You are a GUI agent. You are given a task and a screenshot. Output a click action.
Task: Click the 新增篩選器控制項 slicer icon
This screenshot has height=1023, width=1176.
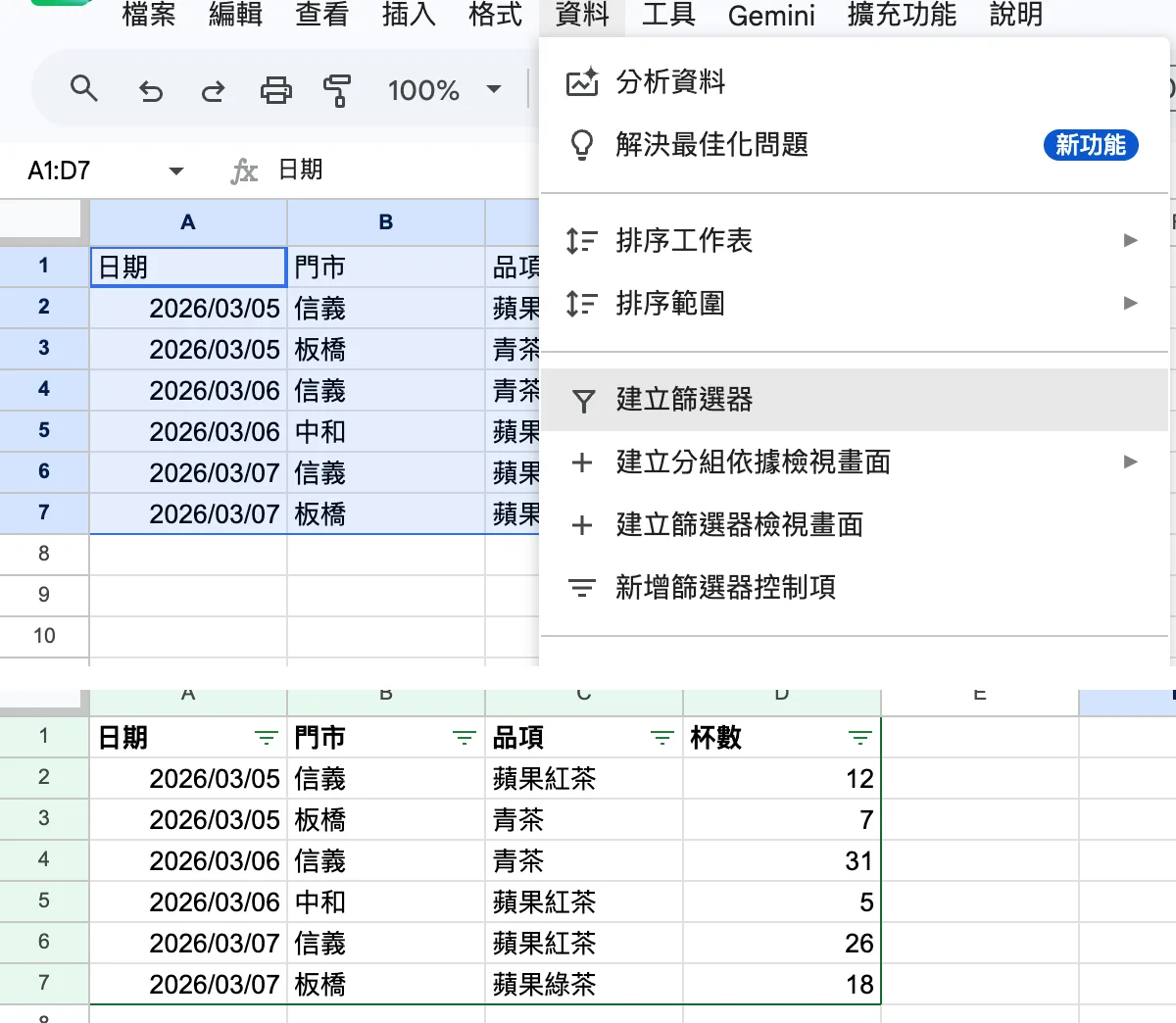[582, 588]
